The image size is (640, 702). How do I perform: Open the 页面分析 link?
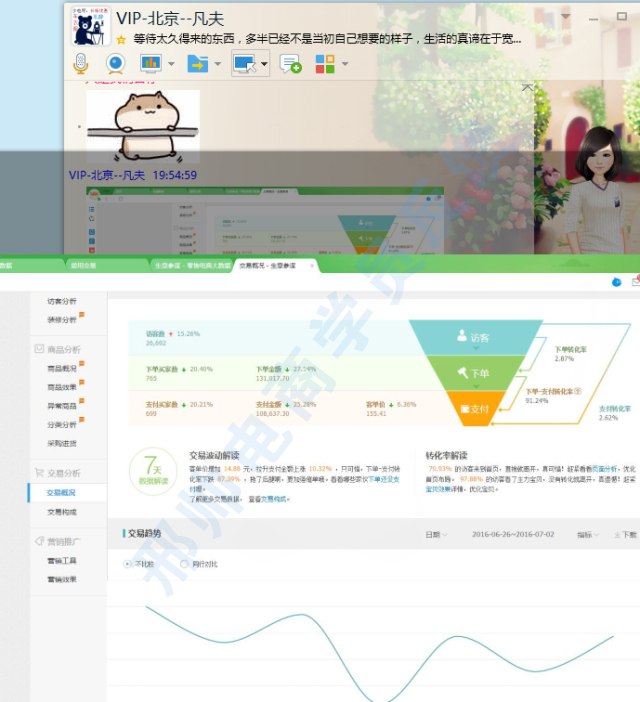click(604, 468)
